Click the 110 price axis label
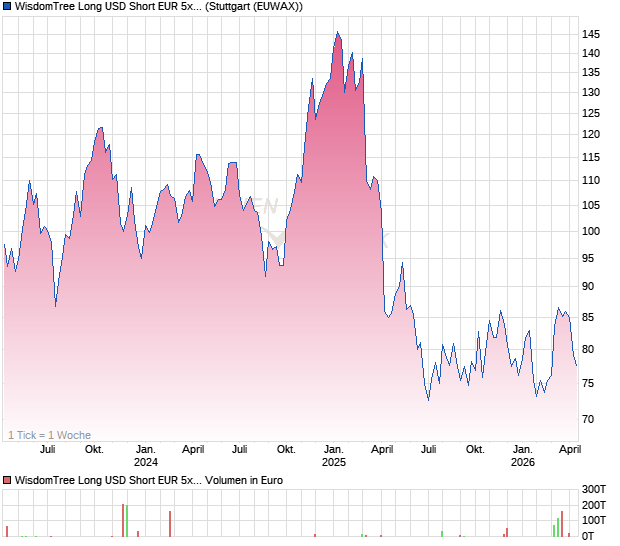The width and height of the screenshot is (620, 546). (591, 180)
